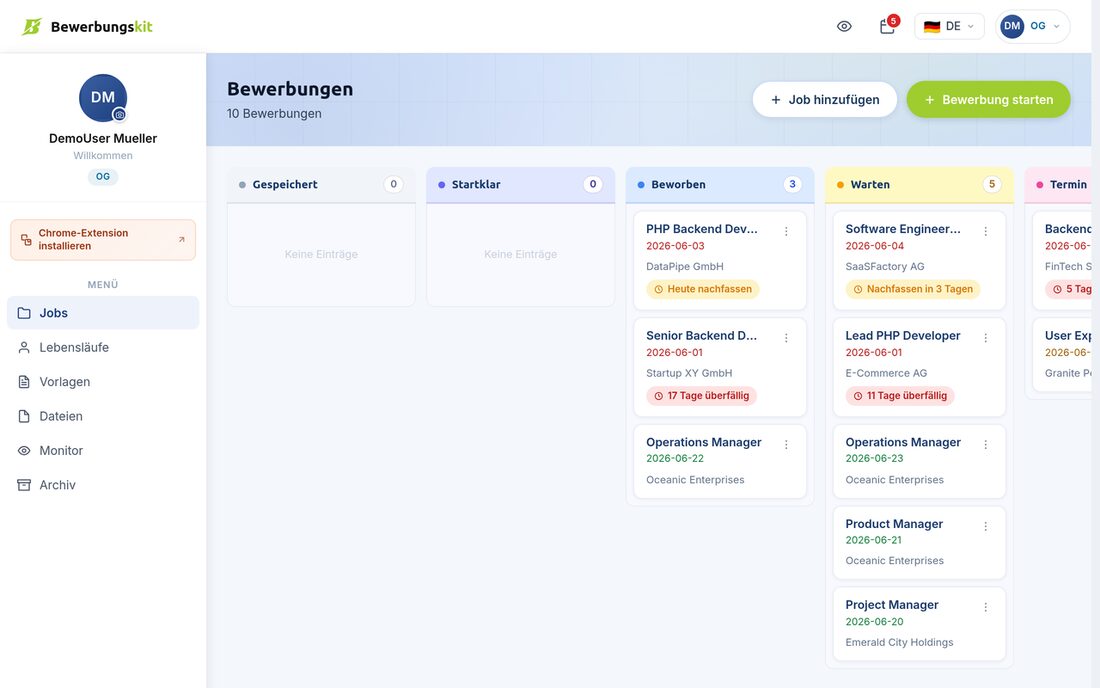This screenshot has width=1100, height=688.
Task: Click the date 2026-06-23 on Operations Manager
Action: click(x=874, y=458)
